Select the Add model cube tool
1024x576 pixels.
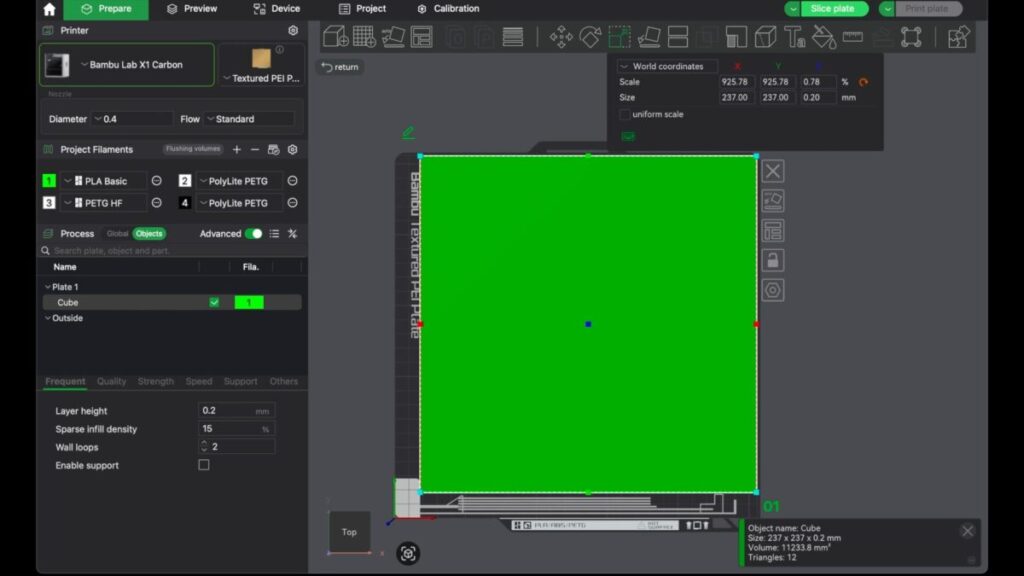[336, 37]
